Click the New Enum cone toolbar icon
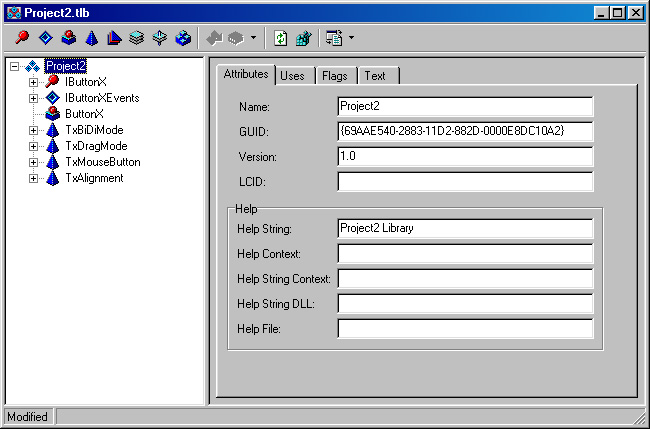650x429 pixels. click(x=91, y=38)
